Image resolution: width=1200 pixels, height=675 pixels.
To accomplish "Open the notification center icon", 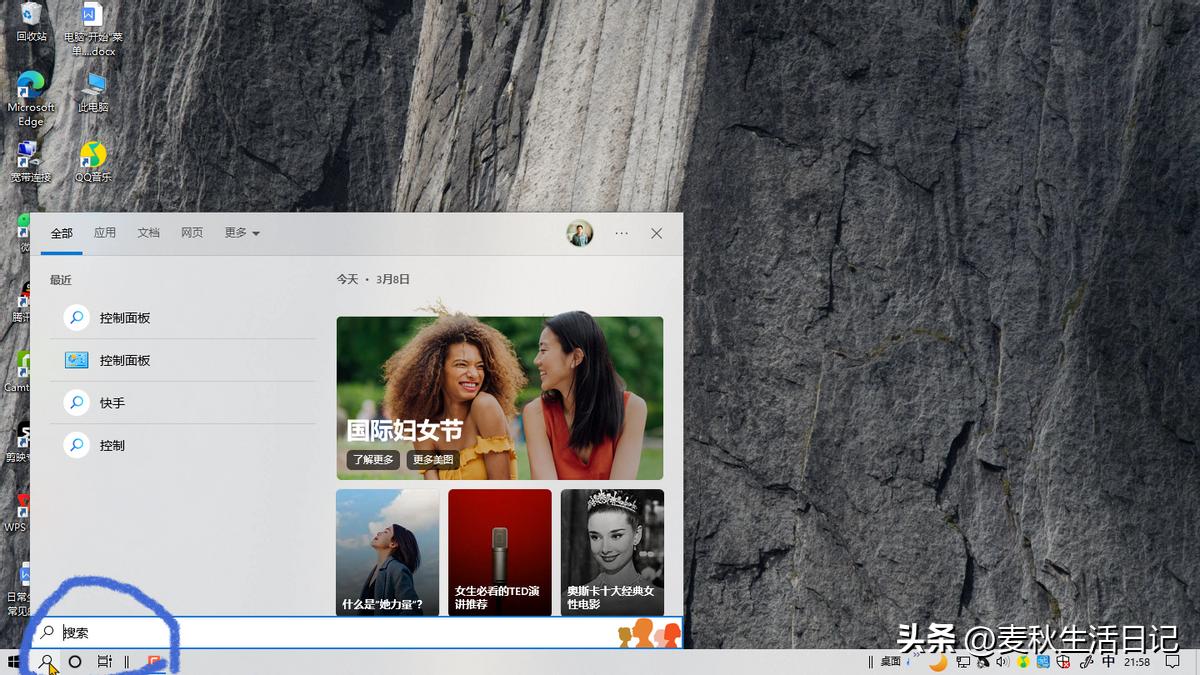I will 1172,662.
